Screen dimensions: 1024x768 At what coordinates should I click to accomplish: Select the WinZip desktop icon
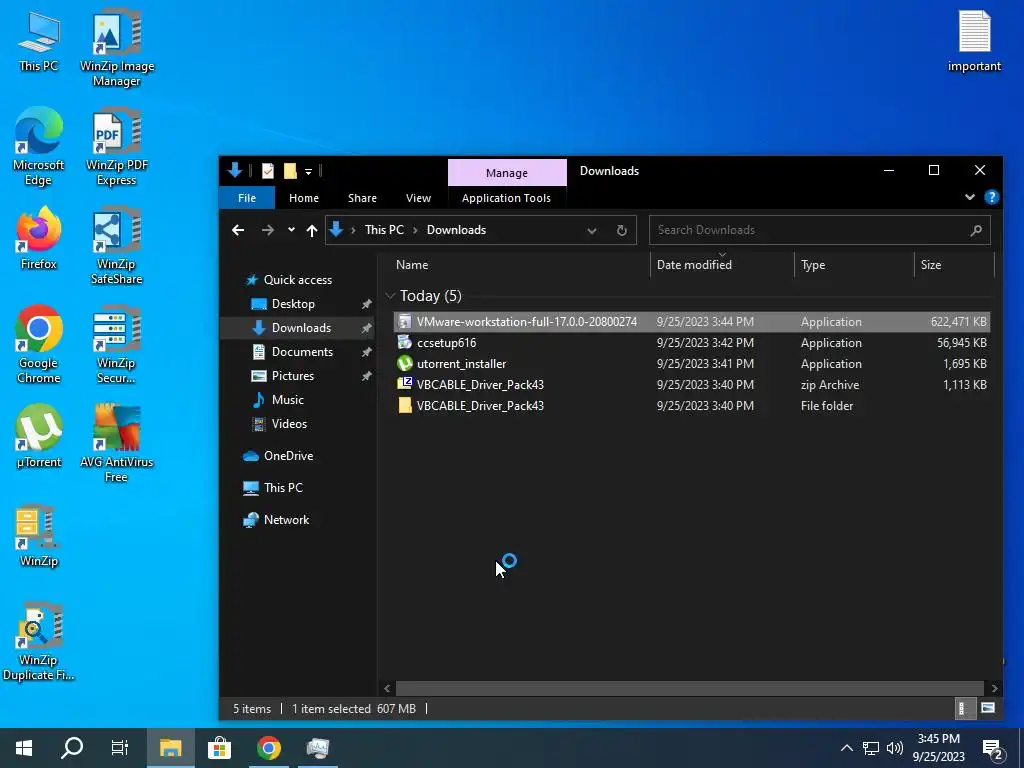[x=39, y=536]
